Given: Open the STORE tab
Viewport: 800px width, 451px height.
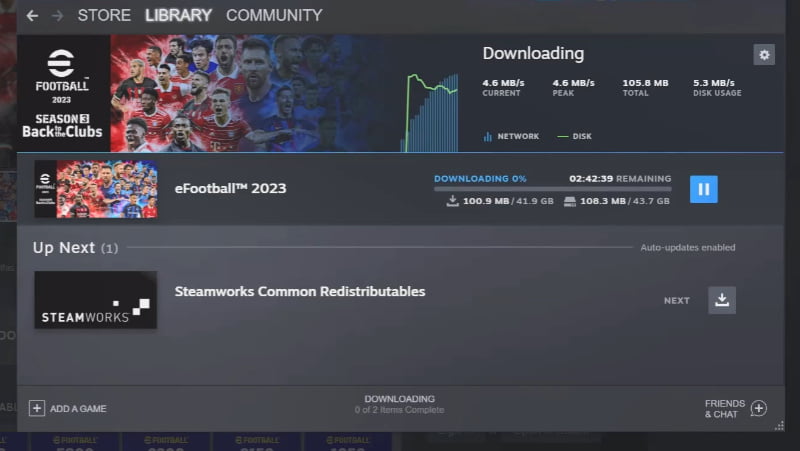Looking at the screenshot, I should coord(104,15).
